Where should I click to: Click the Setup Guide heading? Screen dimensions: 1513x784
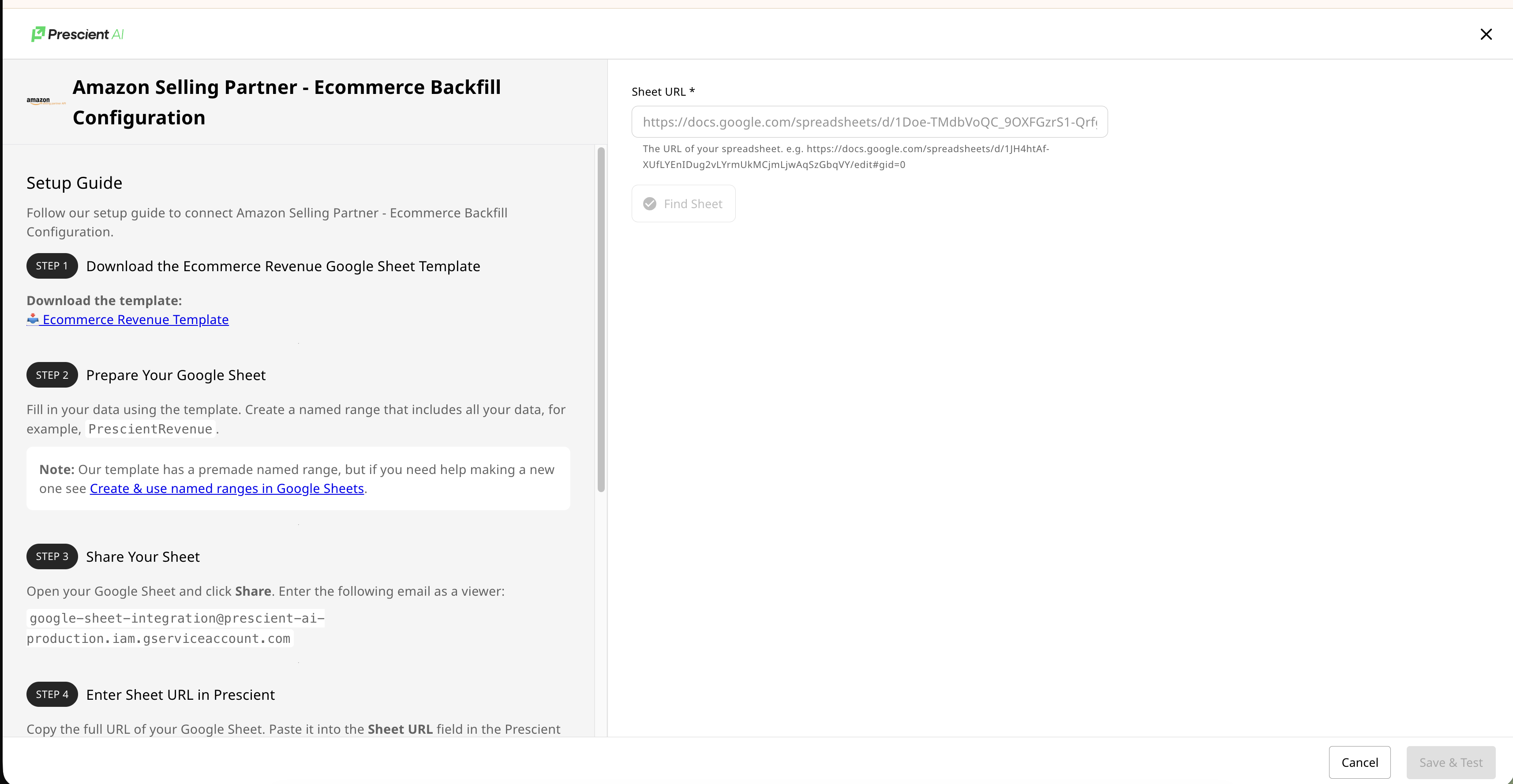tap(75, 183)
